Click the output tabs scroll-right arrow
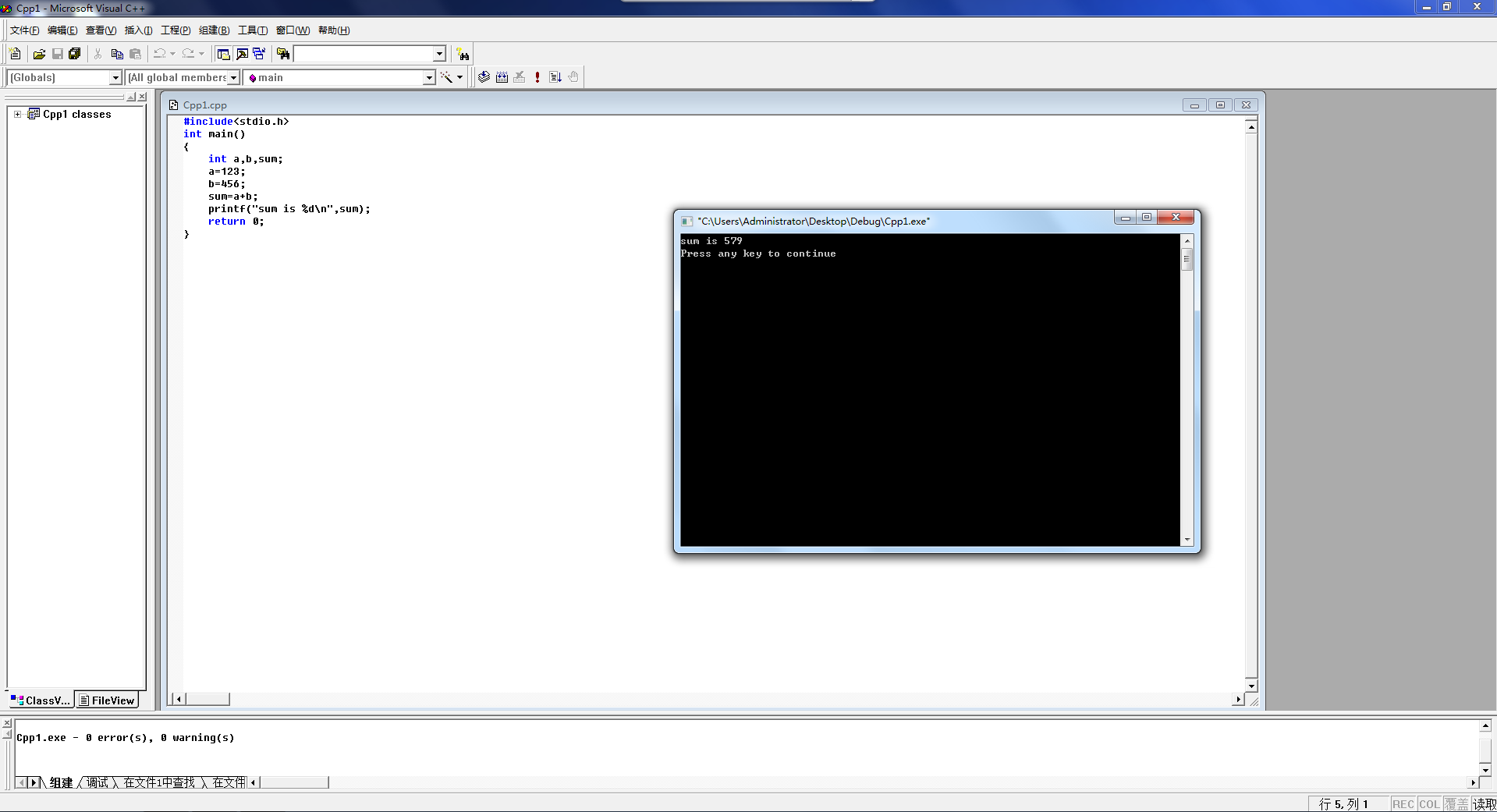The height and width of the screenshot is (812, 1497). pos(34,782)
